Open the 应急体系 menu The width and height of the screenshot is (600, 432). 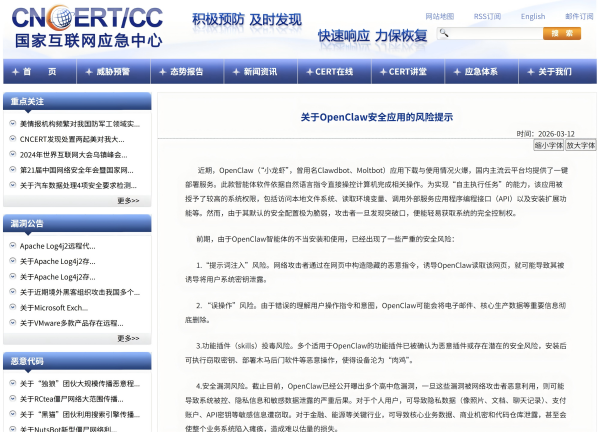481,72
